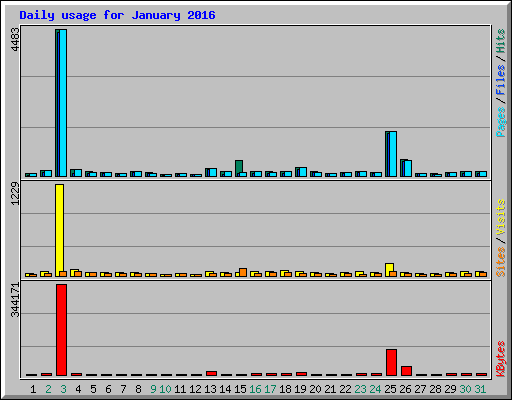This screenshot has height=400, width=512.
Task: Click the KBytes legend label
Action: tap(501, 359)
